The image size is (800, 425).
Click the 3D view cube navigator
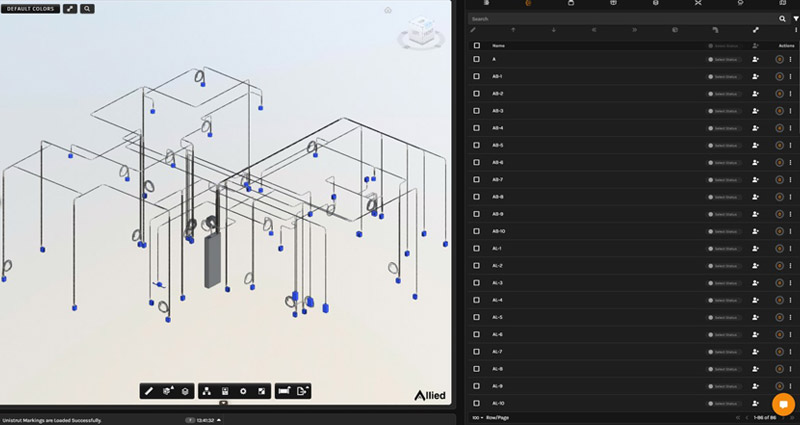click(422, 32)
